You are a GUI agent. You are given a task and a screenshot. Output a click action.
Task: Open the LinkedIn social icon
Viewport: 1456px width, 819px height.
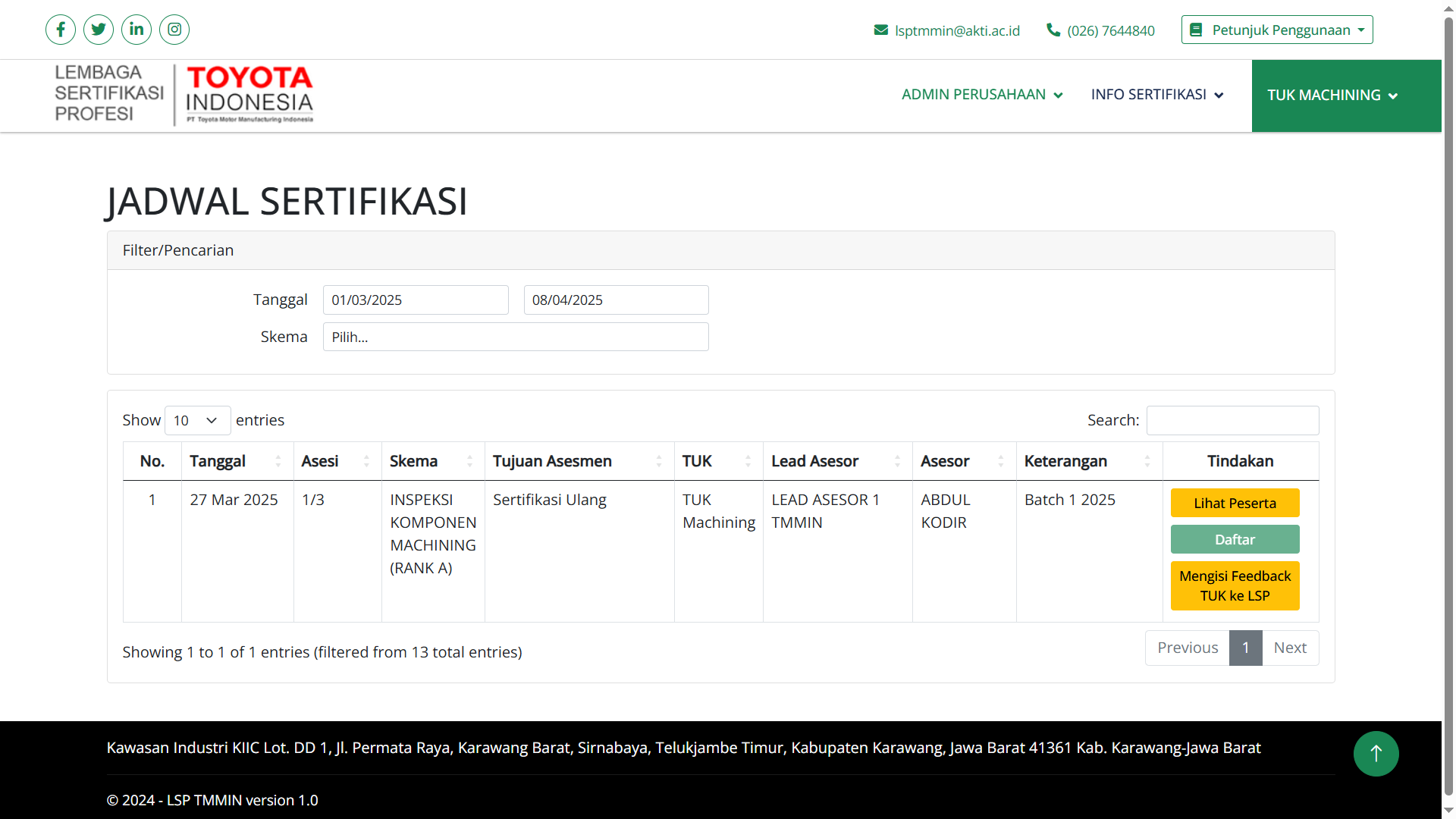pos(136,30)
